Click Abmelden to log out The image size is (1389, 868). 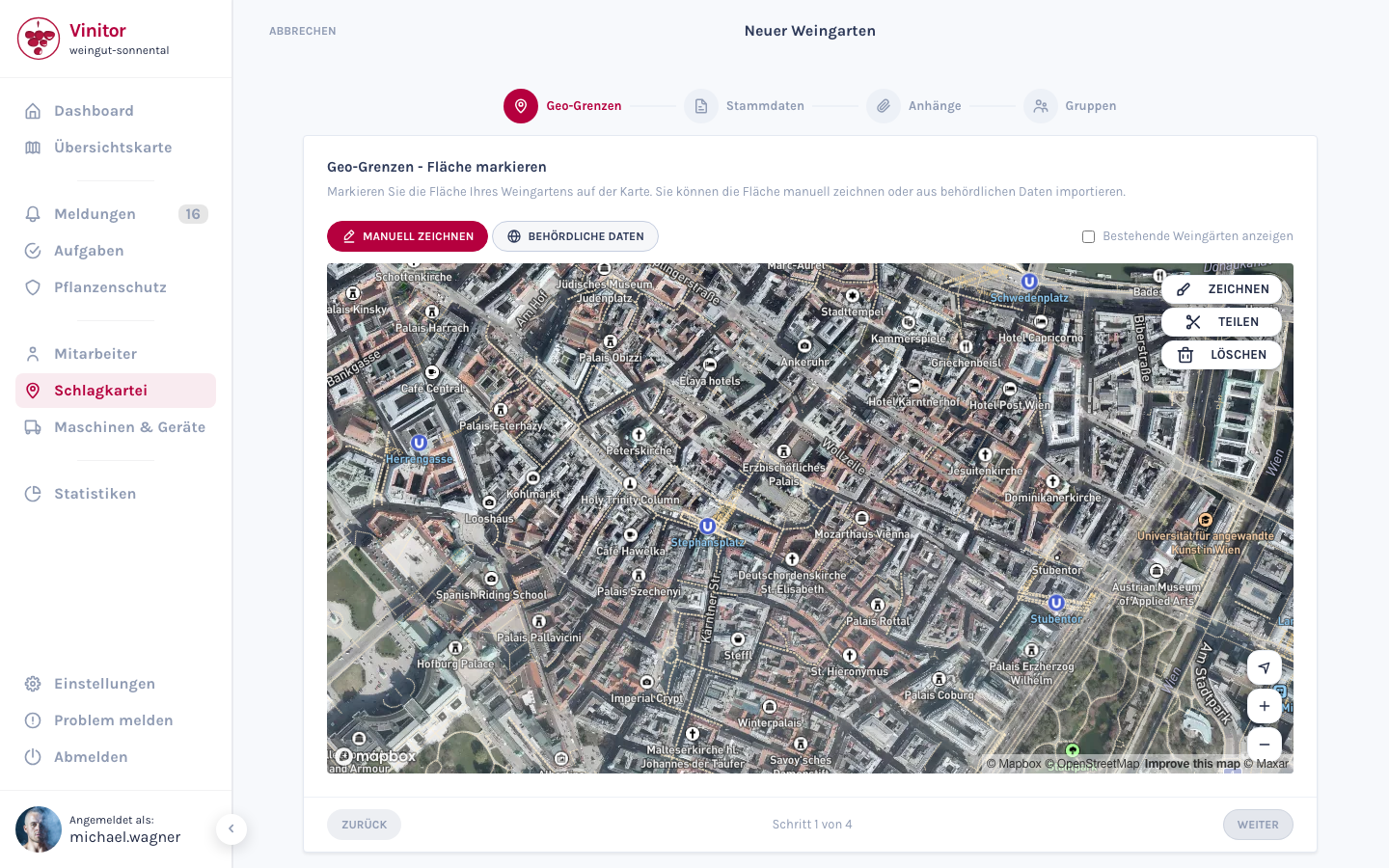pyautogui.click(x=116, y=757)
